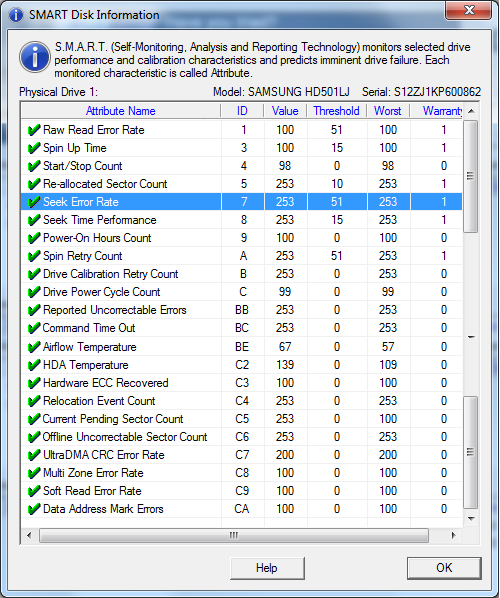Select the Current Pending Sector Count text
The height and width of the screenshot is (598, 500).
113,419
